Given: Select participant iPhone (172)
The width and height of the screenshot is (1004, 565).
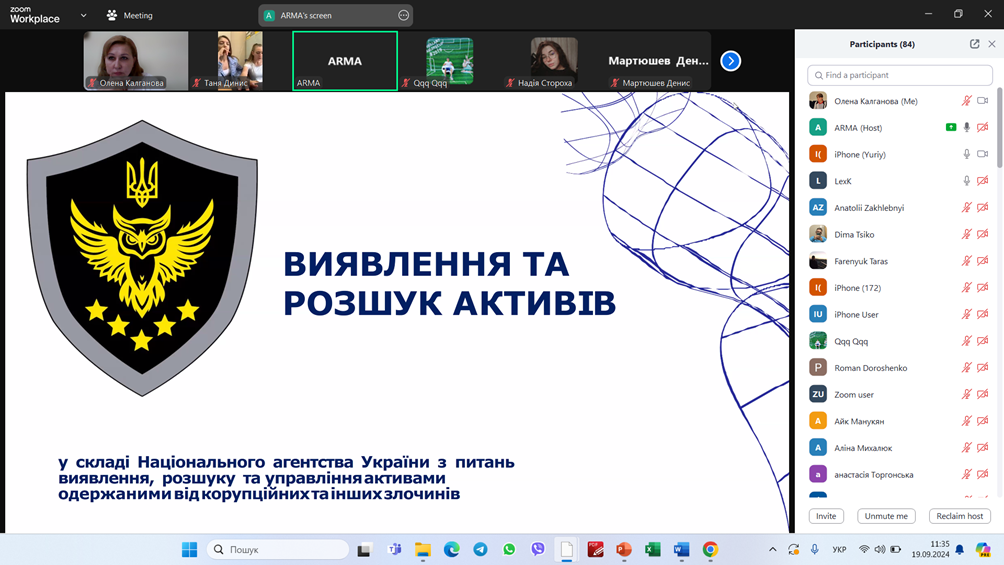Looking at the screenshot, I should click(900, 288).
